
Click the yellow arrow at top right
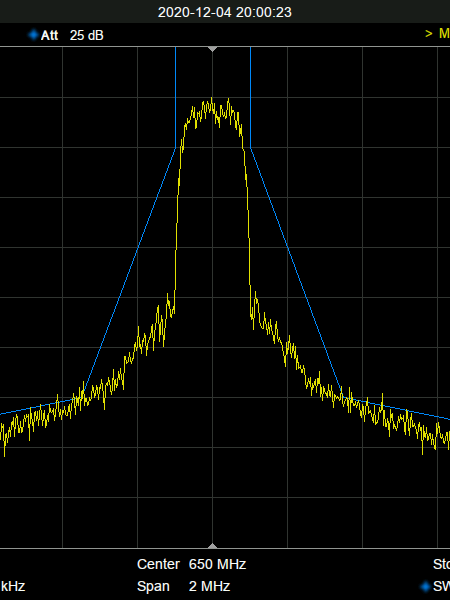[429, 34]
